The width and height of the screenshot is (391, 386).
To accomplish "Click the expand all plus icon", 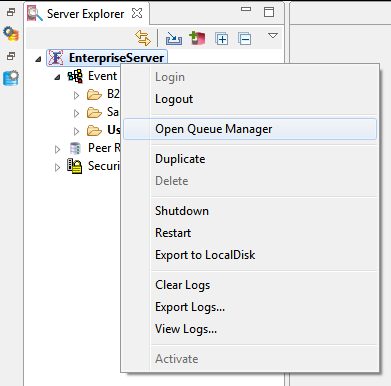I will click(222, 39).
